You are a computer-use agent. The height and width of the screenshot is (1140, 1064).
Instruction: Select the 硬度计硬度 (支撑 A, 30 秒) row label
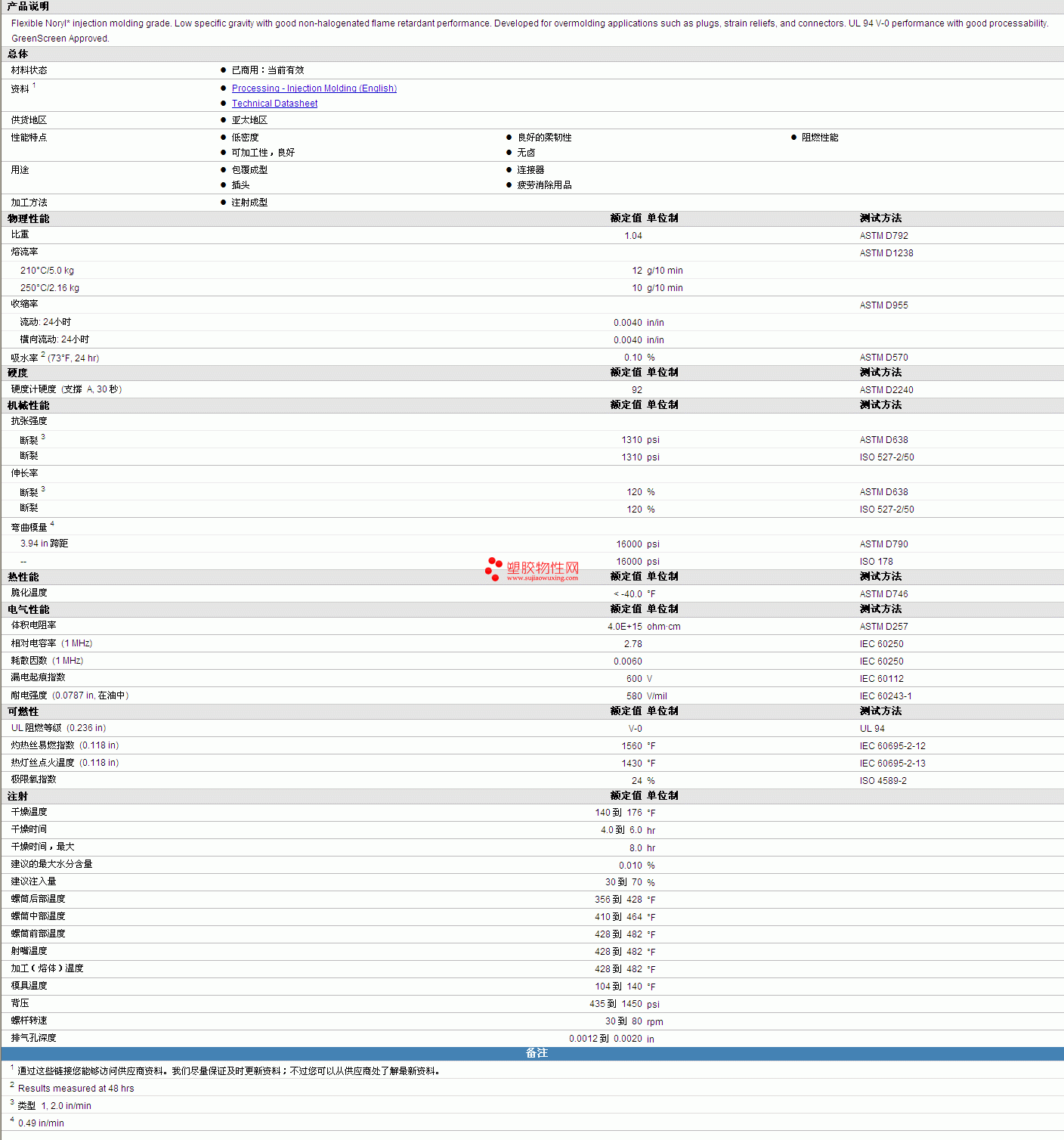click(x=66, y=389)
